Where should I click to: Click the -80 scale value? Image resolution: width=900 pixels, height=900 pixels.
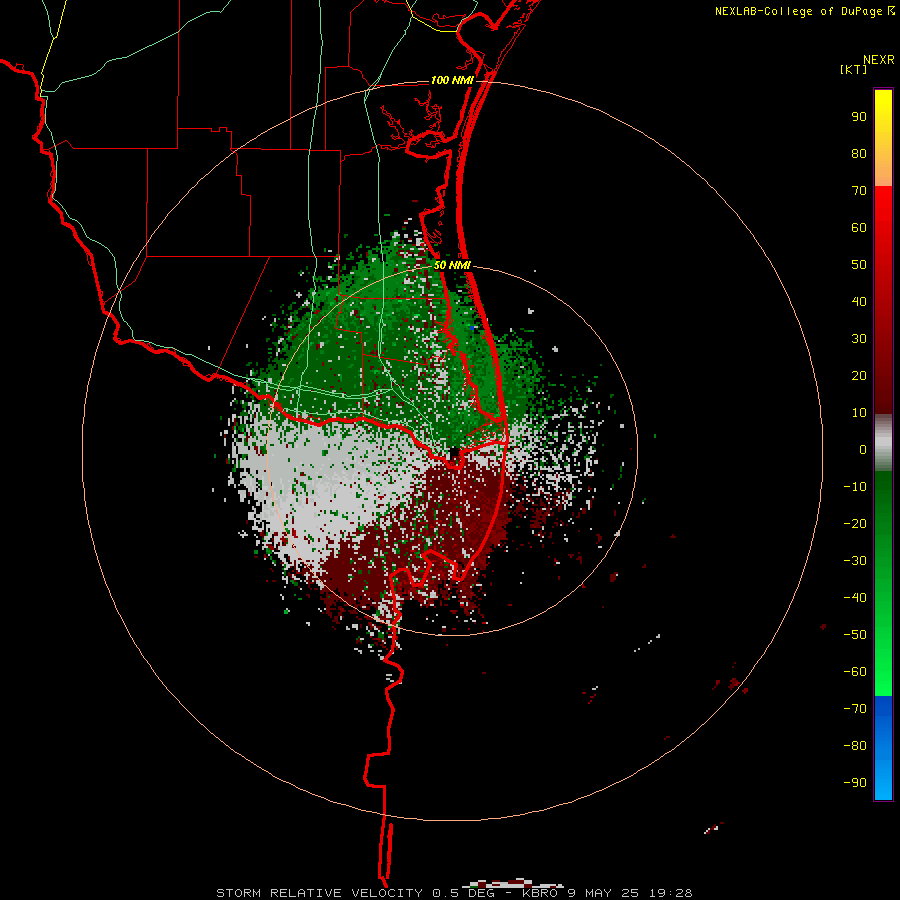855,746
